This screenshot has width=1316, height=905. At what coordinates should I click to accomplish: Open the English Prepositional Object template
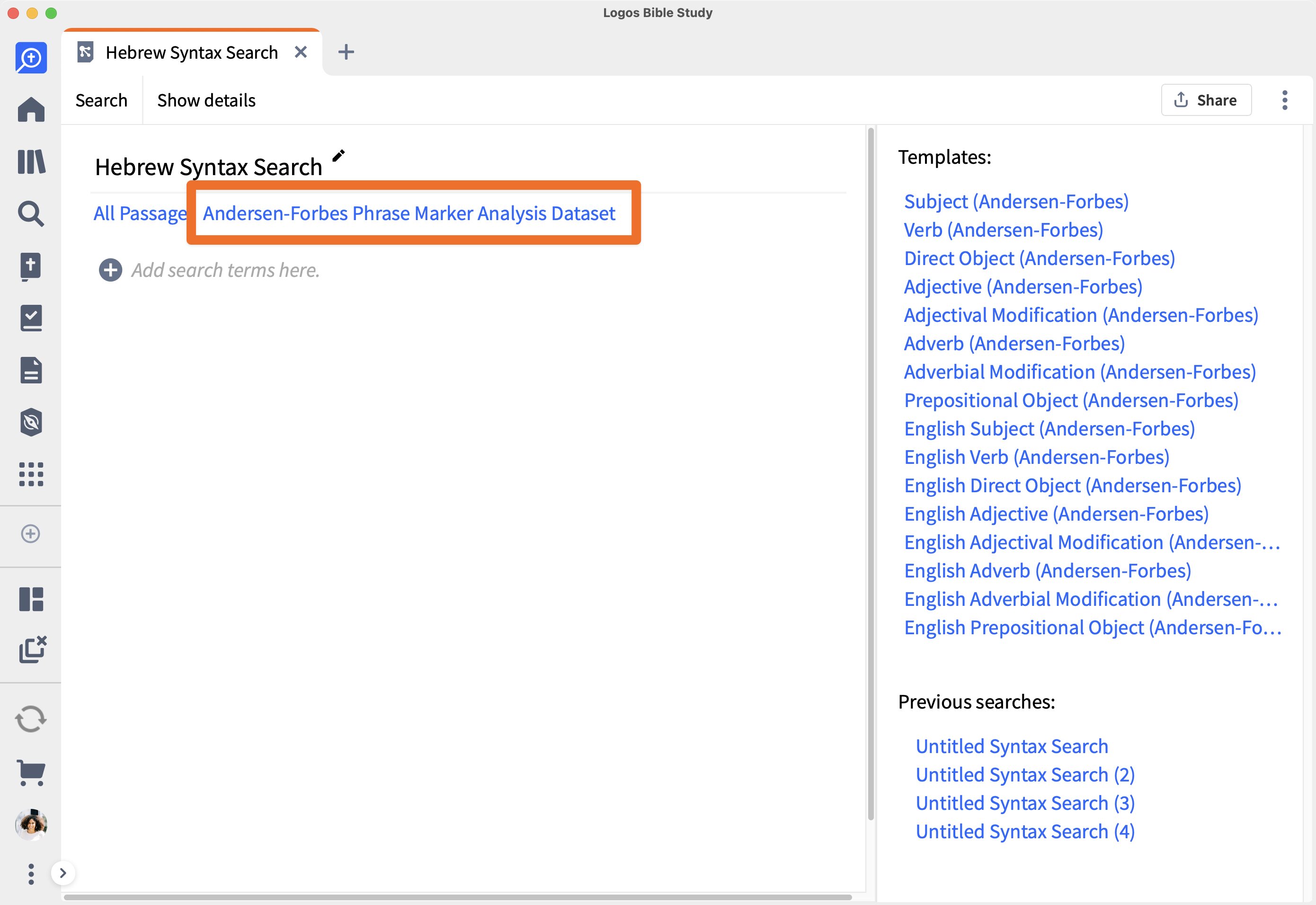pos(1093,627)
